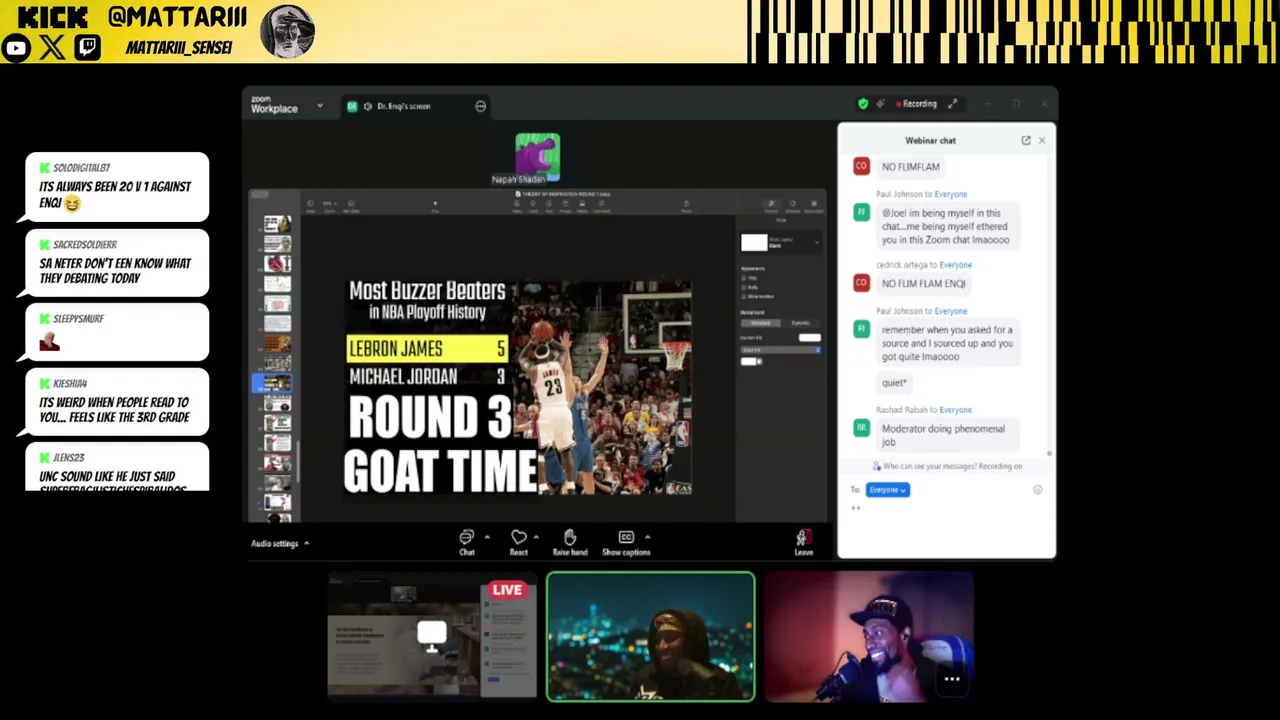1280x720 pixels.
Task: Click the streamer profile avatar in banner
Action: click(x=288, y=31)
